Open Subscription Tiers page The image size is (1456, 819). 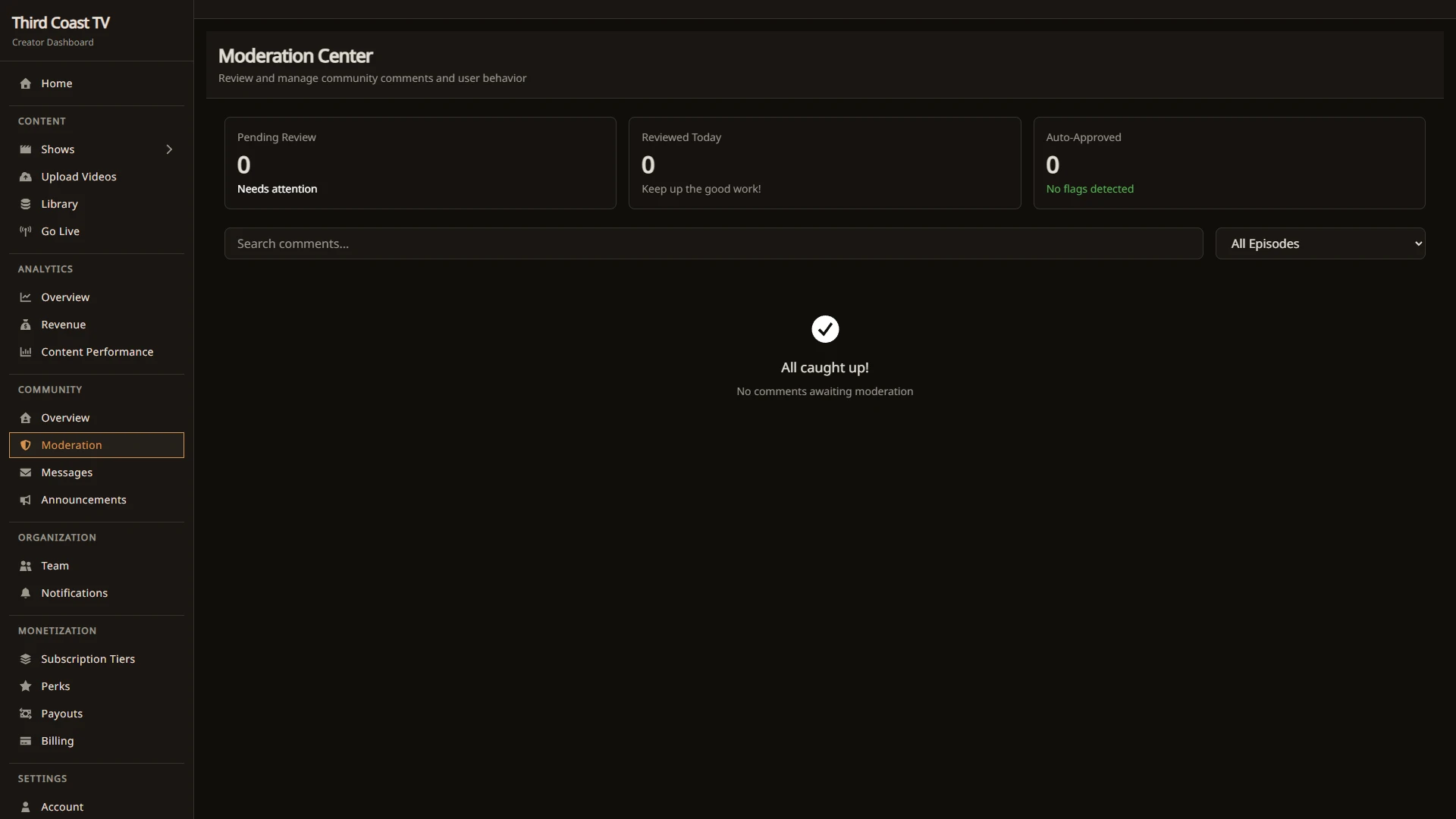click(96, 659)
